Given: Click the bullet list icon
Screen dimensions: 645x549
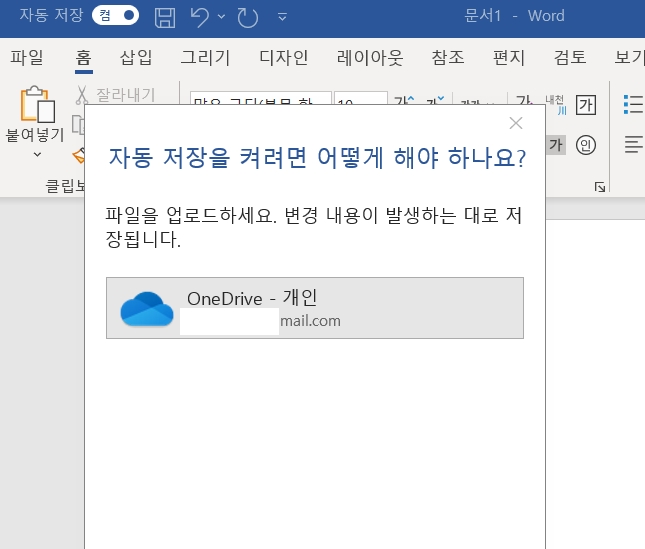Looking at the screenshot, I should [633, 104].
